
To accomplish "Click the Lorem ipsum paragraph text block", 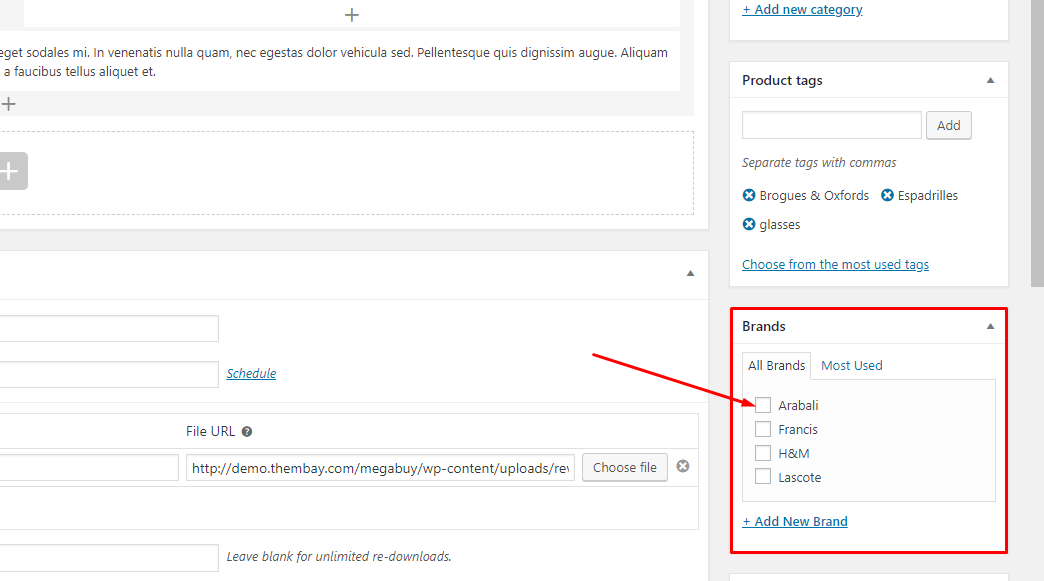I will click(x=338, y=62).
